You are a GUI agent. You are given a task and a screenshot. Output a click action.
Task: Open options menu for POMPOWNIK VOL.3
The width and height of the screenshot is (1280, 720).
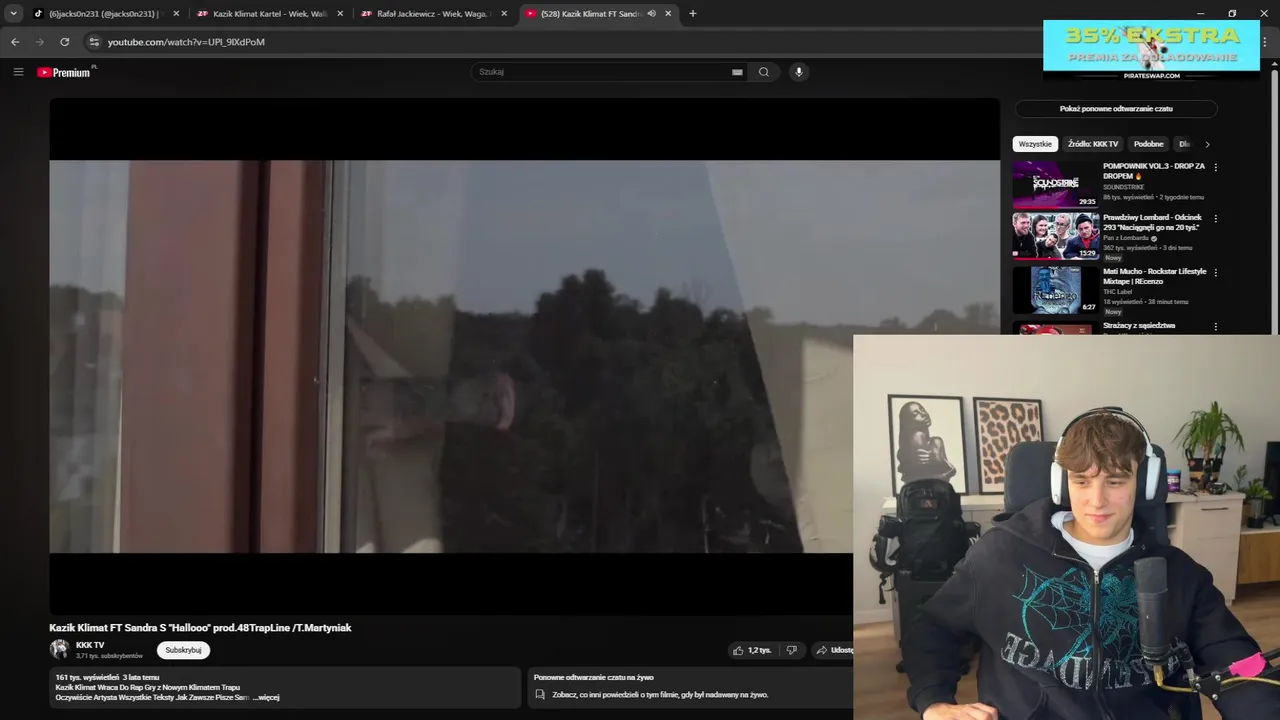1216,167
